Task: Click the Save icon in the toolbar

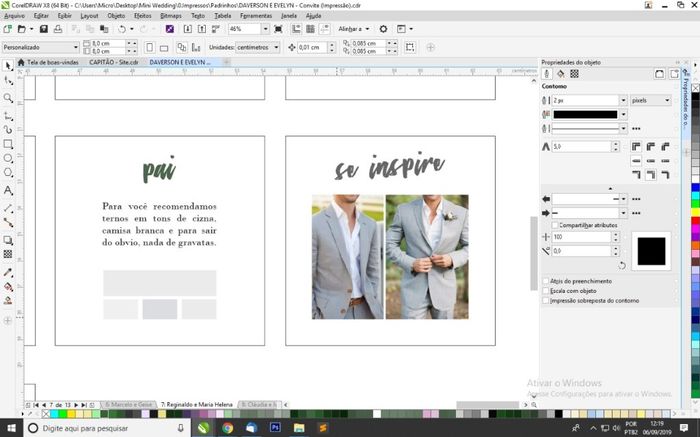Action: [x=44, y=29]
